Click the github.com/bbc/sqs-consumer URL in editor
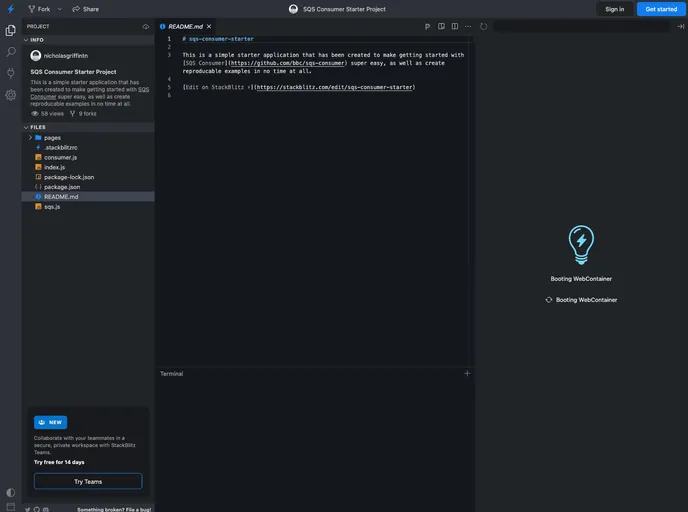Screen dimensions: 688x512 click(287, 63)
